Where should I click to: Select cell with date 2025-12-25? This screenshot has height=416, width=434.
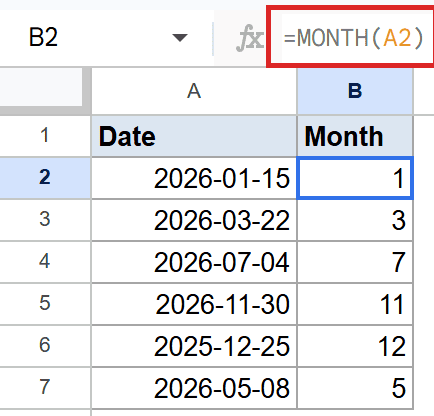point(194,346)
